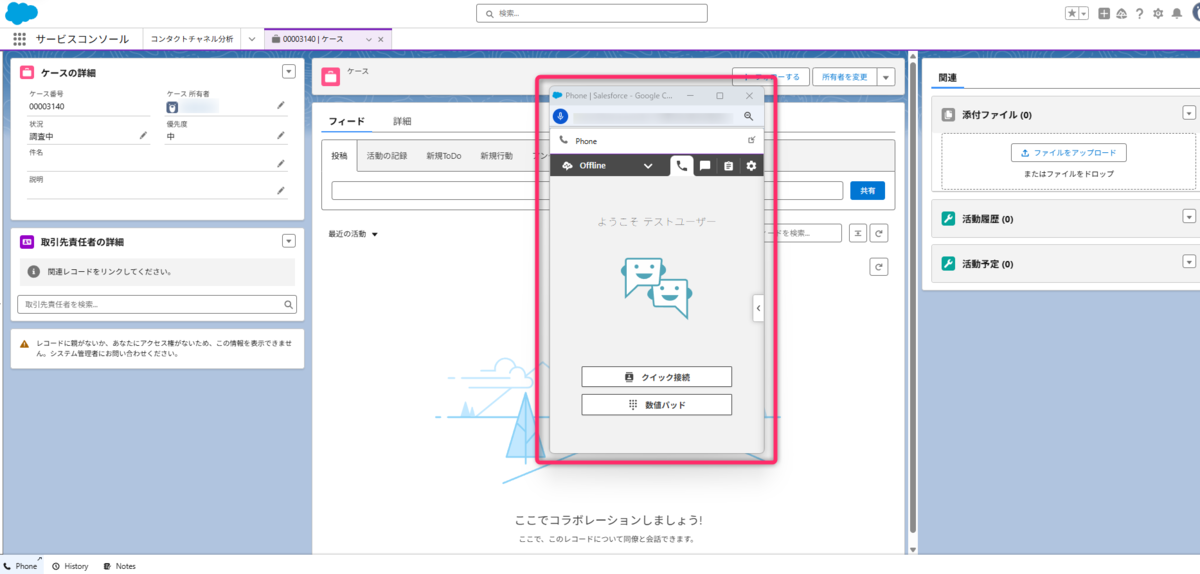The height and width of the screenshot is (574, 1200).
Task: Click ファイルをアップロード button
Action: point(1069,153)
